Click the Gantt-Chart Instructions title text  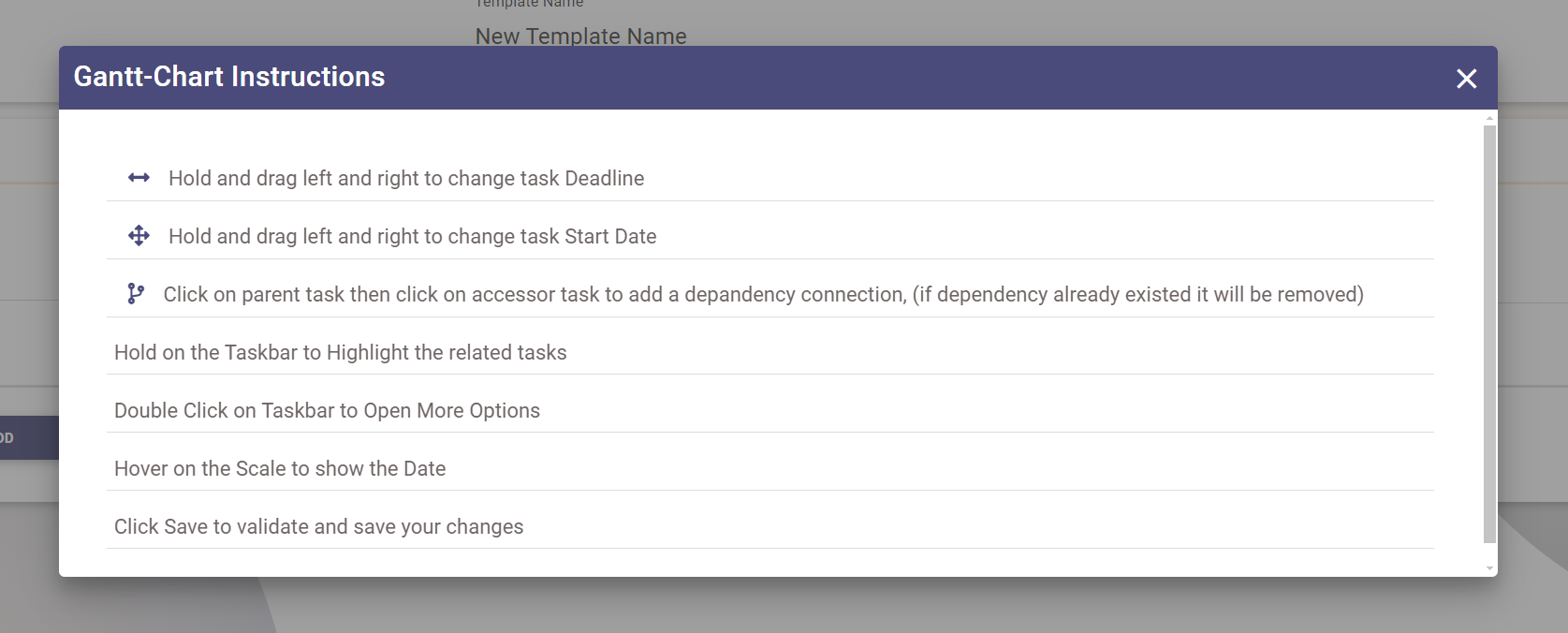(229, 77)
